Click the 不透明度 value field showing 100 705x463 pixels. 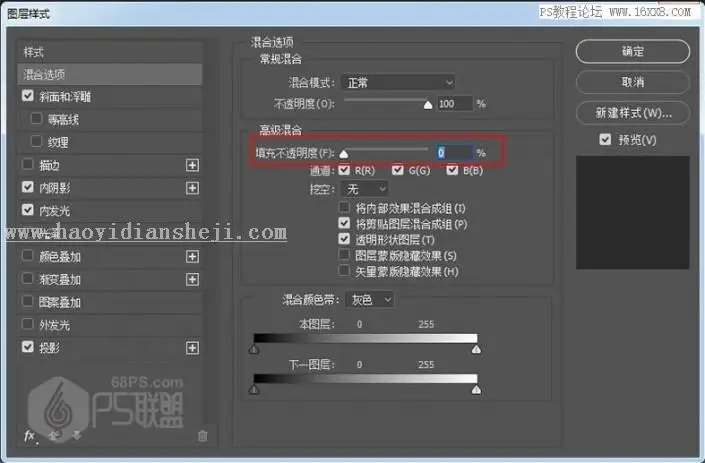point(455,104)
